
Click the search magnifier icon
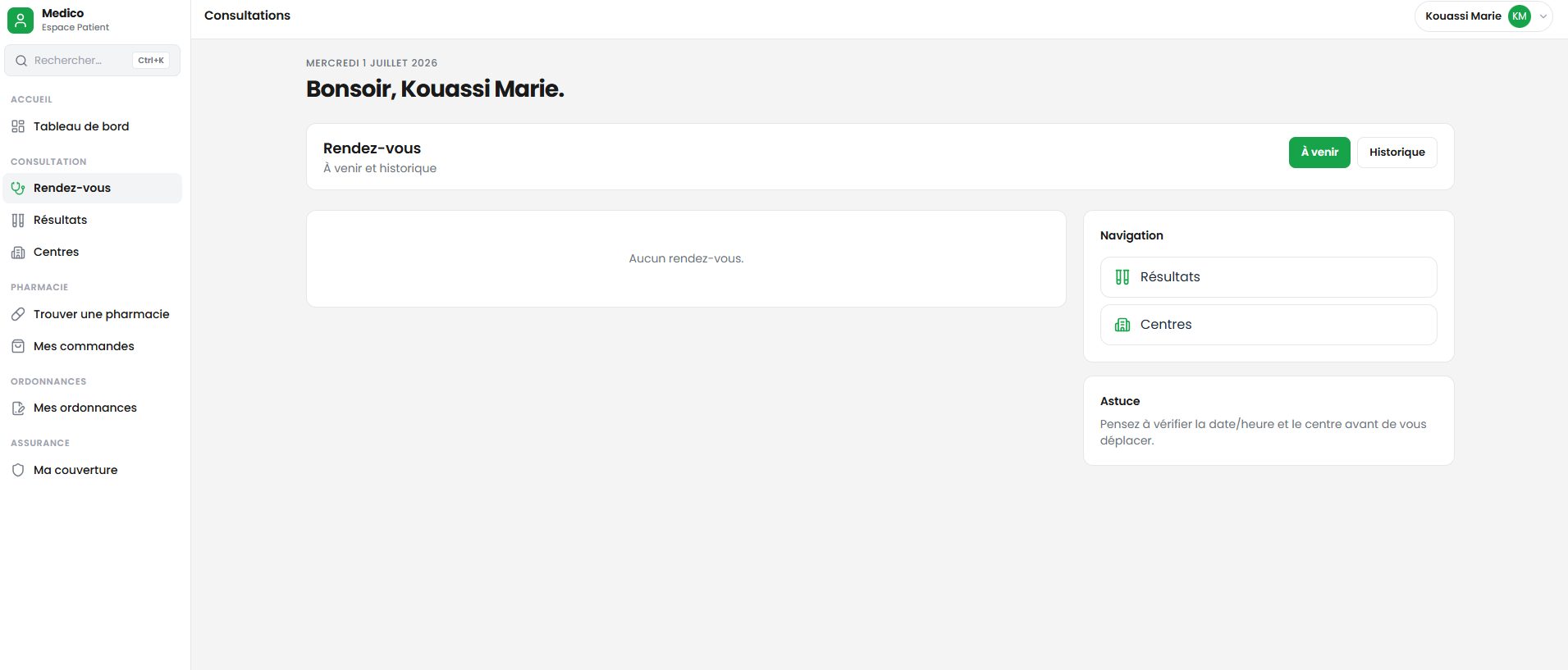(21, 61)
